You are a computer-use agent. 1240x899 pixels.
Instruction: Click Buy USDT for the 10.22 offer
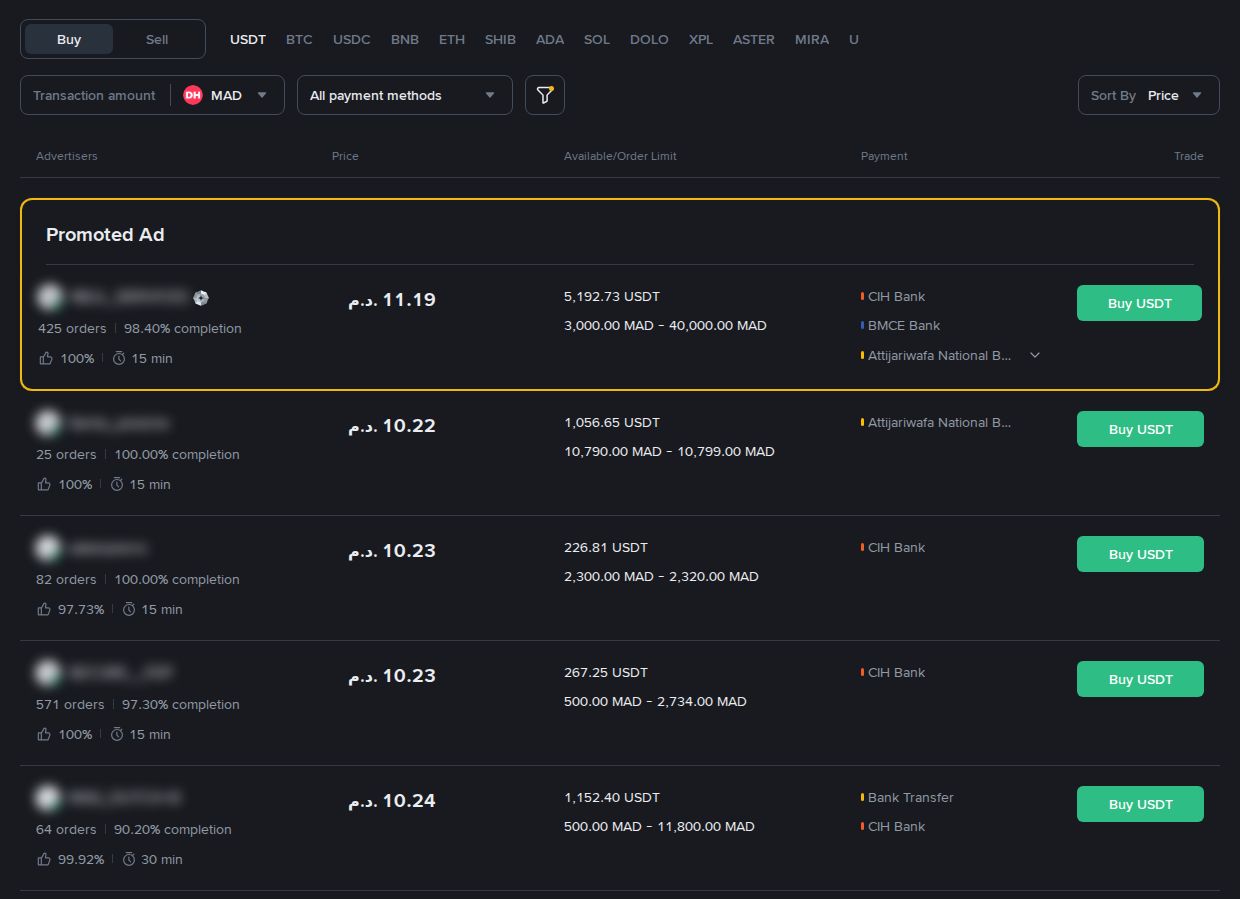[x=1140, y=429]
